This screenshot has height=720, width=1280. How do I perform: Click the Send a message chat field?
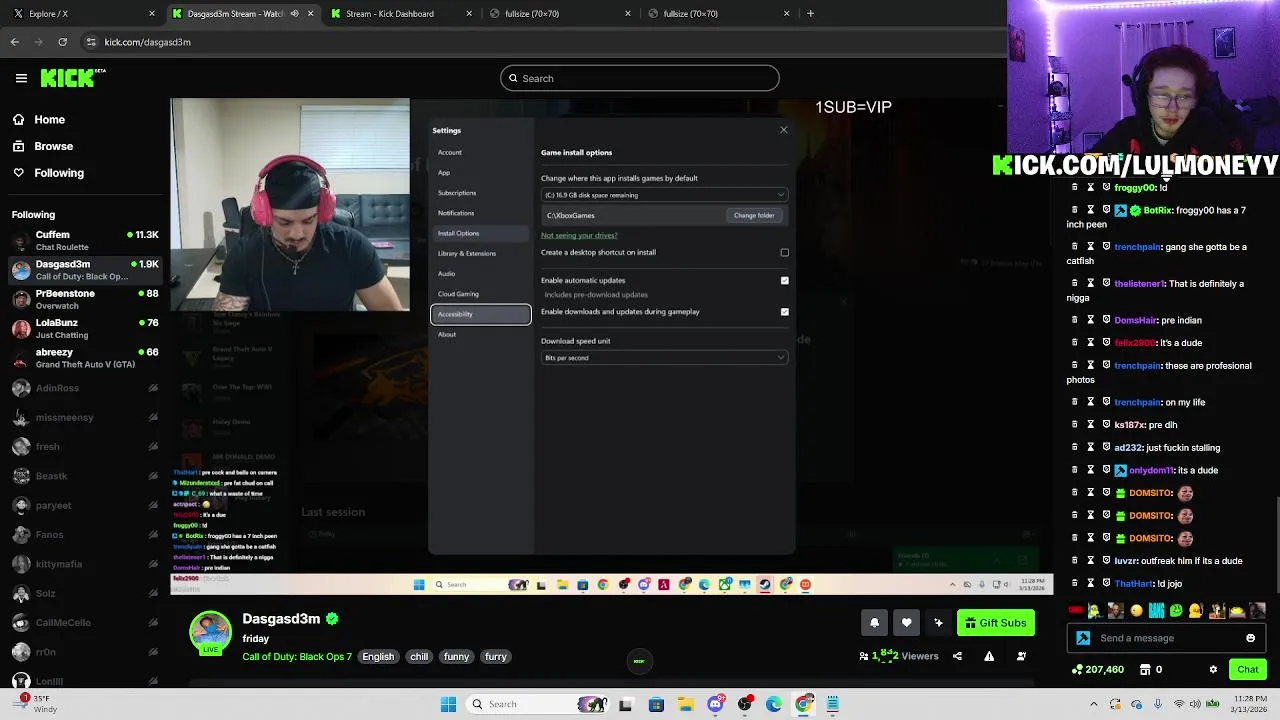pos(1168,638)
